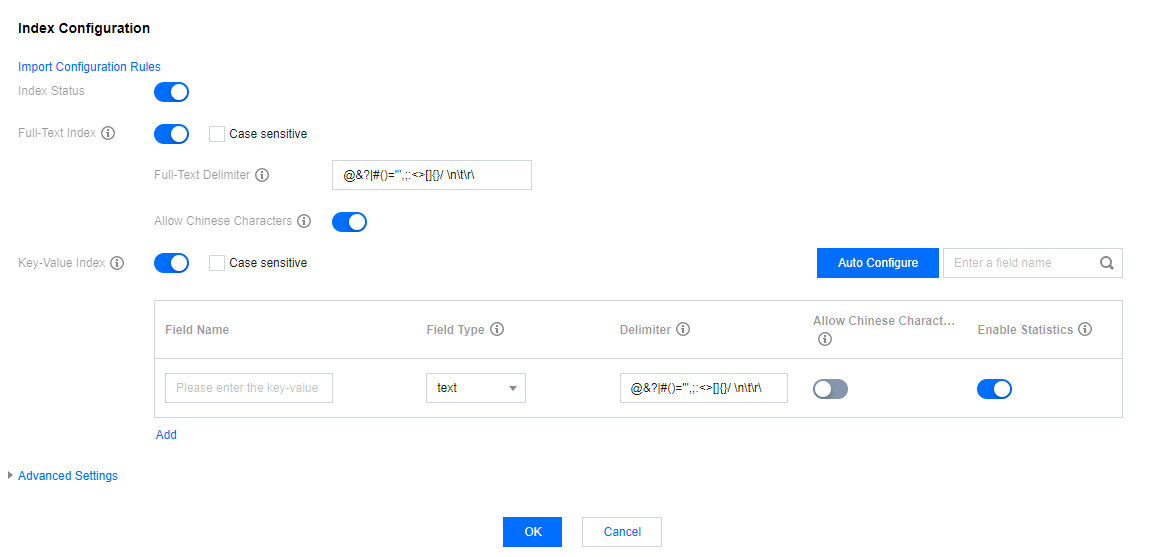Turn off Enable Statistics toggle in table row
Viewport: 1165px width, 557px height.
click(994, 388)
